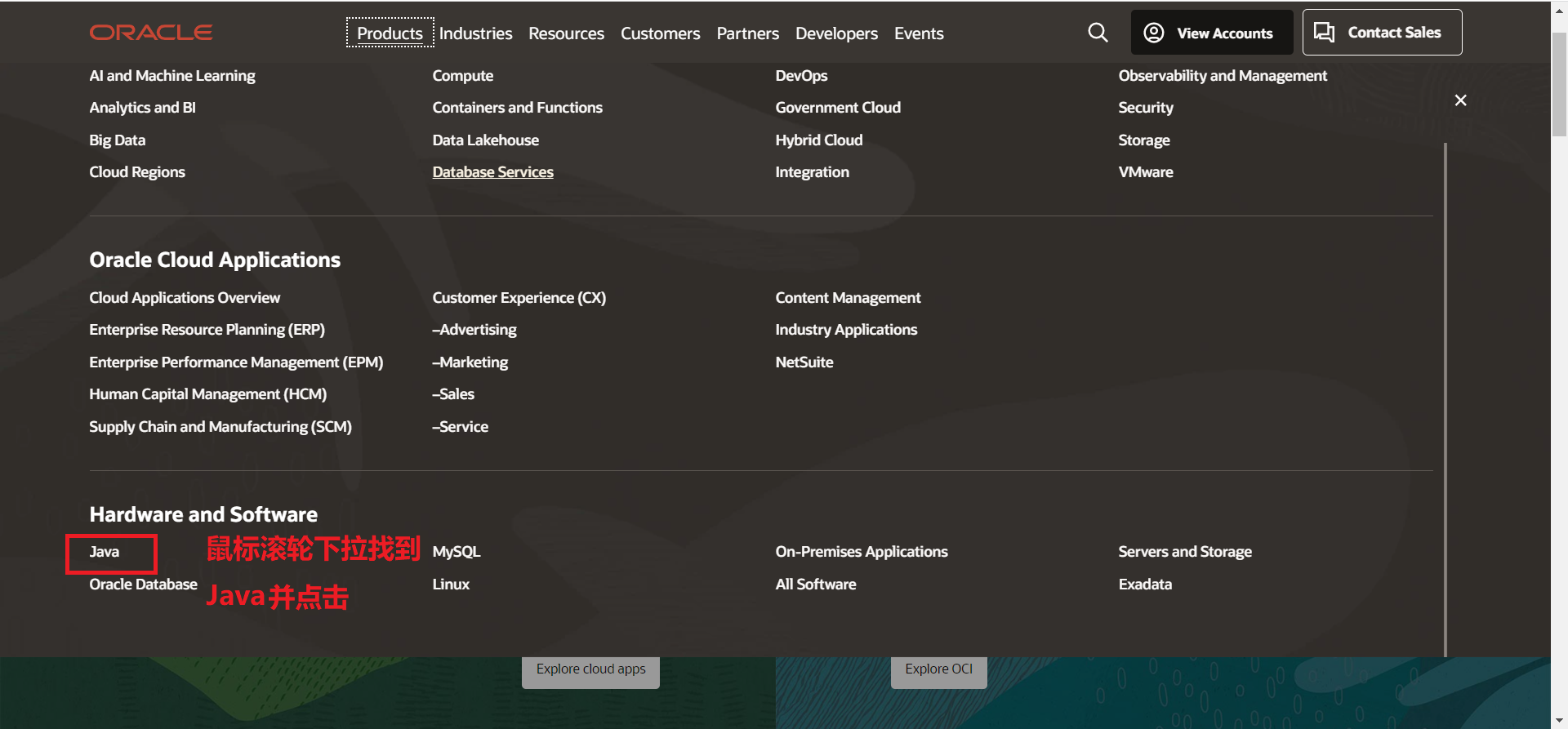Select the MySQL link

point(457,552)
